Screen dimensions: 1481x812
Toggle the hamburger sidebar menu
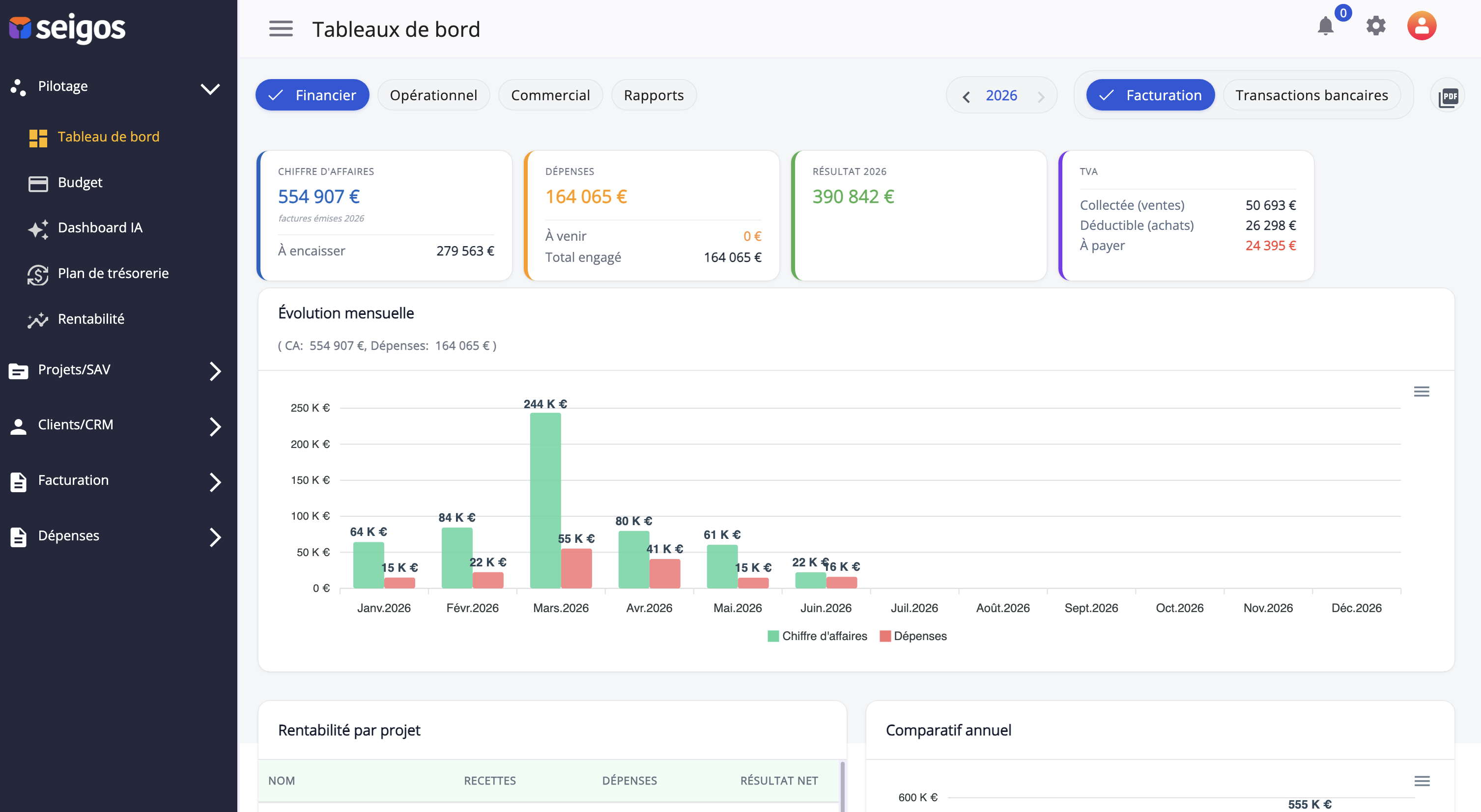tap(281, 28)
